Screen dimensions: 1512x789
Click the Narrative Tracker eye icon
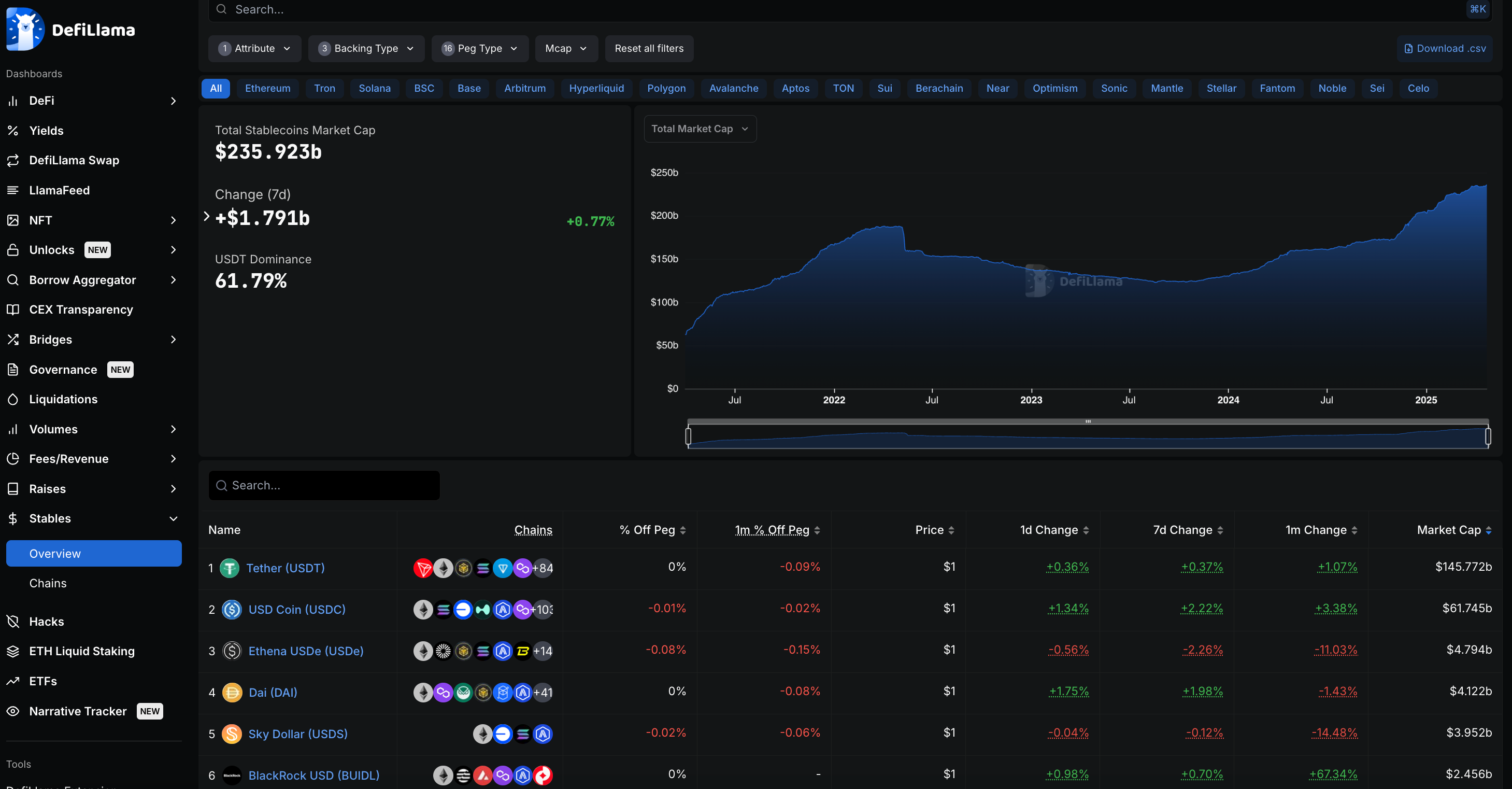click(x=13, y=711)
